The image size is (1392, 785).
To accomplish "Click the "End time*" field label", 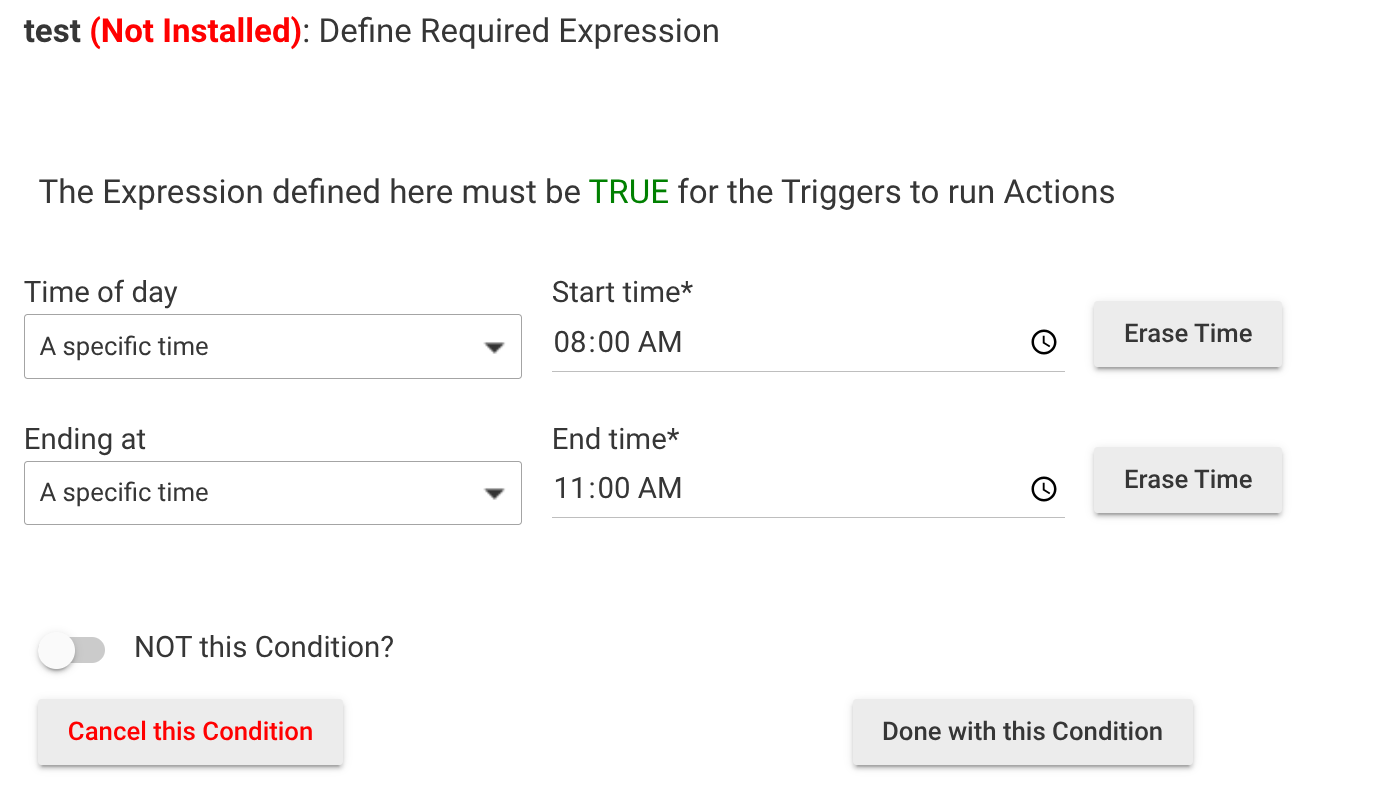I will pos(615,439).
